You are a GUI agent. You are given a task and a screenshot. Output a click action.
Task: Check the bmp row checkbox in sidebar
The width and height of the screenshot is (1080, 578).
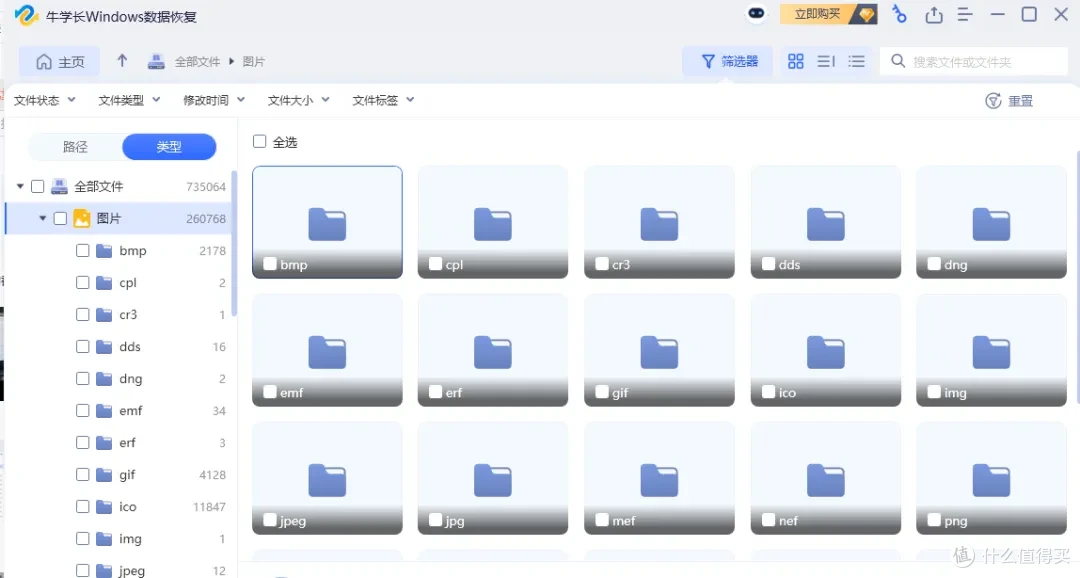83,250
